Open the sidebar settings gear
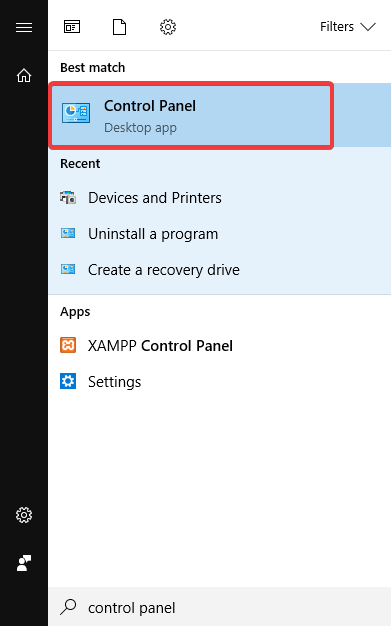The image size is (391, 626). coord(24,515)
